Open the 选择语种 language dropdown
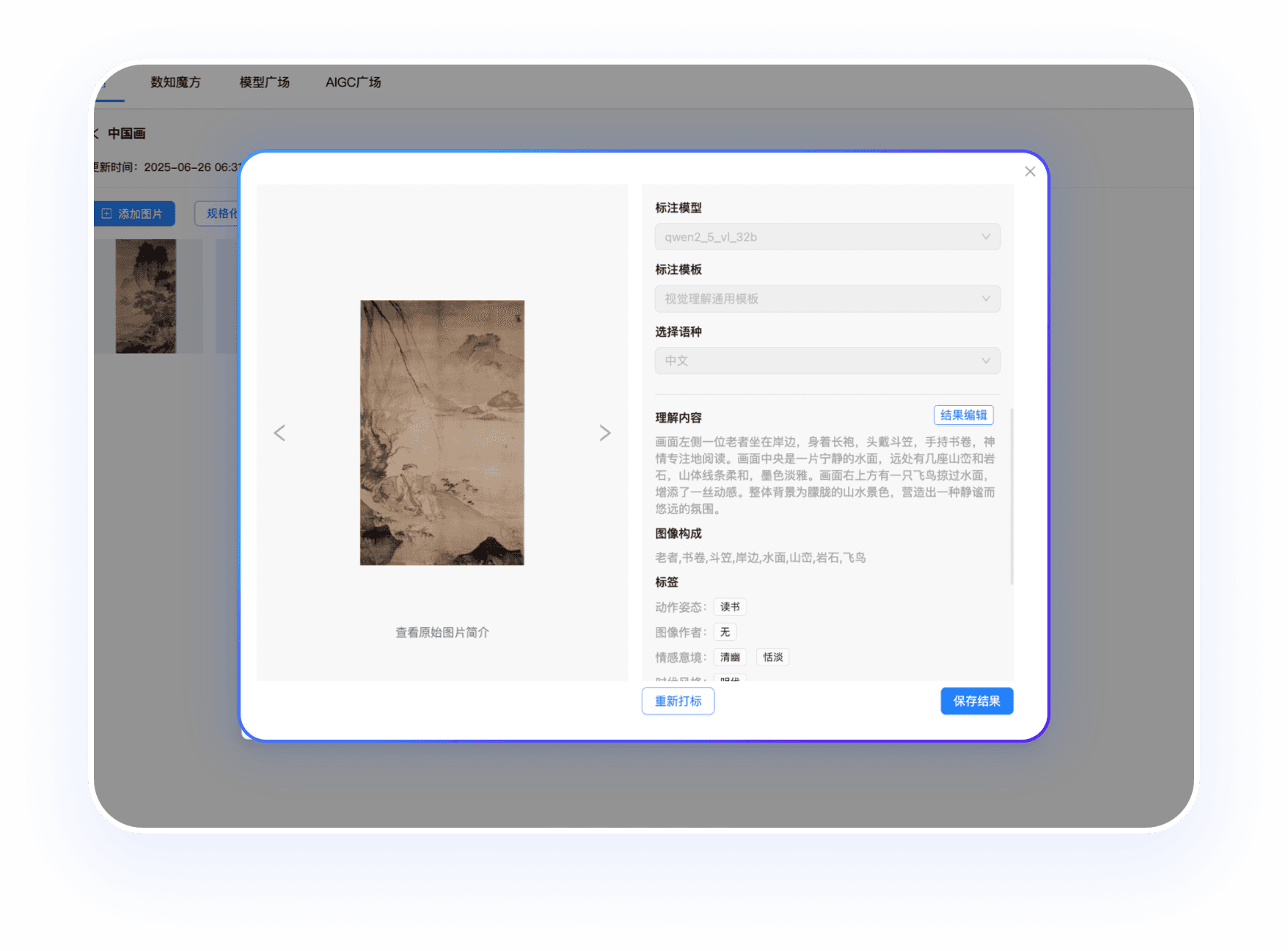 (827, 361)
